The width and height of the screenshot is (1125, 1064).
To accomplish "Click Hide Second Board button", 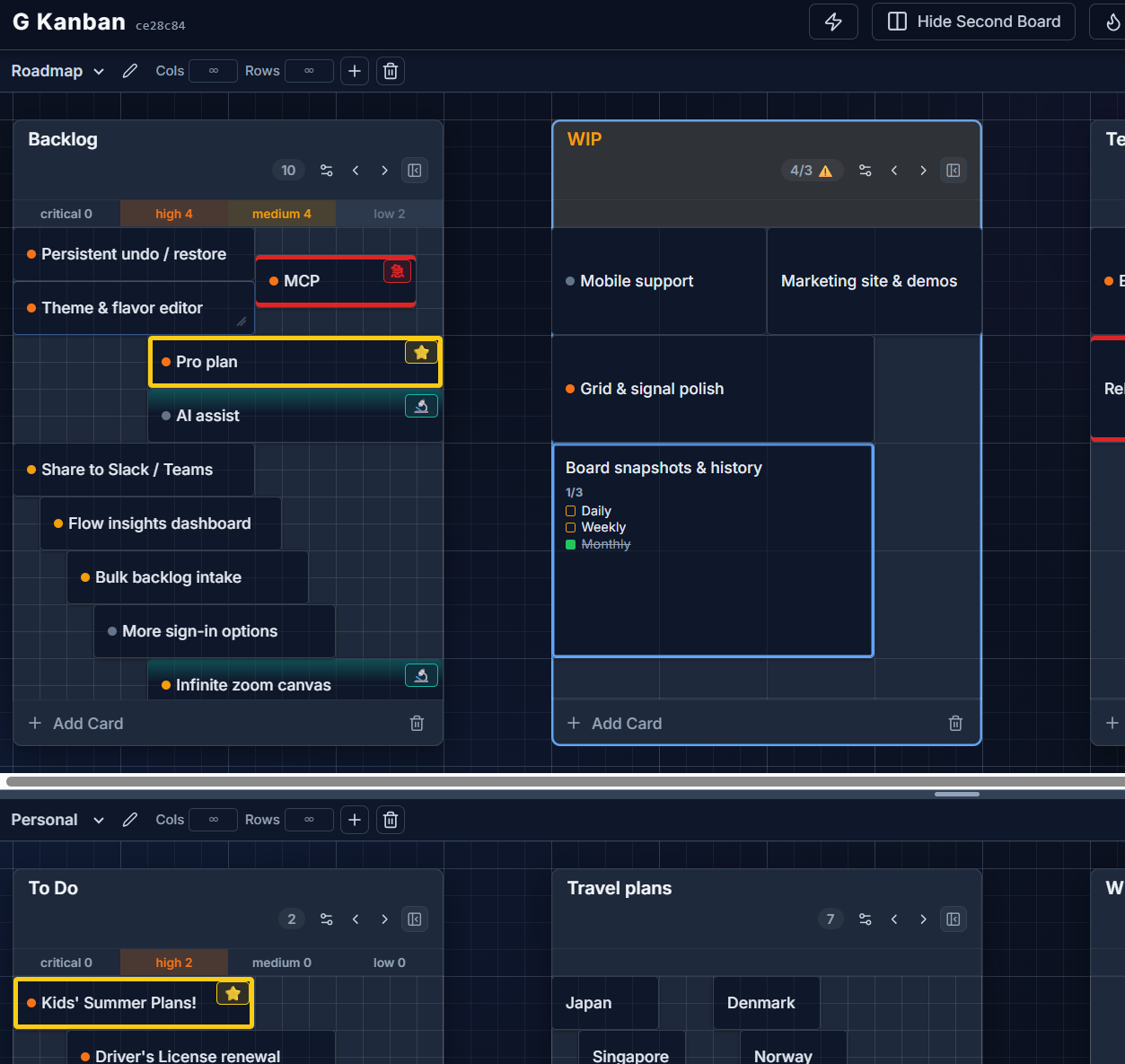I will pyautogui.click(x=973, y=22).
